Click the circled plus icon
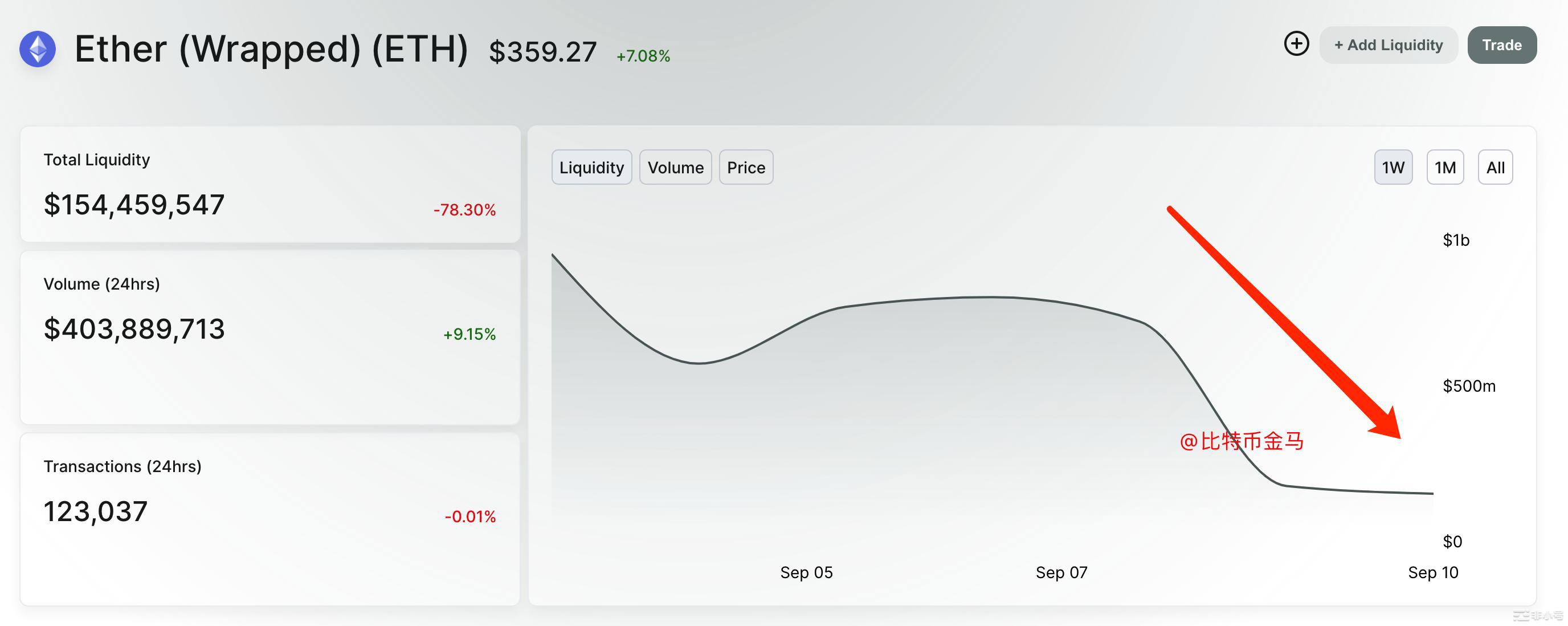 point(1296,44)
